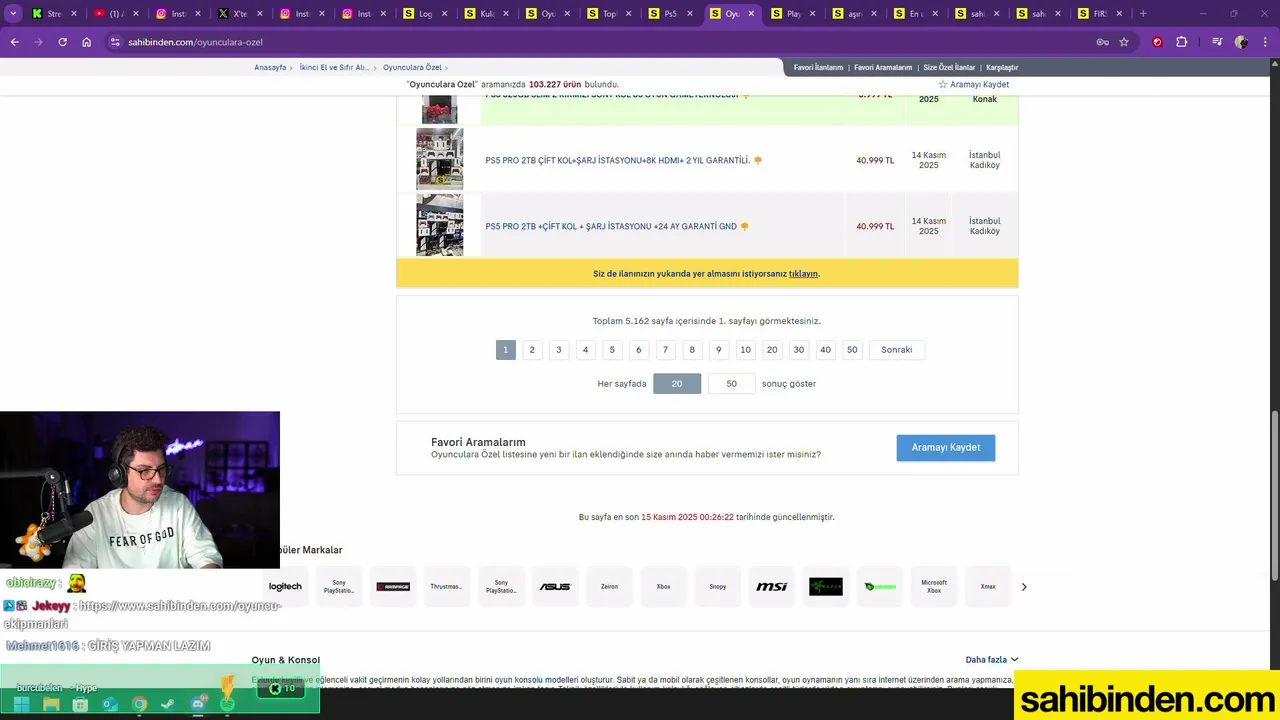This screenshot has width=1280, height=720.
Task: Open Steam from the taskbar
Action: (x=168, y=704)
